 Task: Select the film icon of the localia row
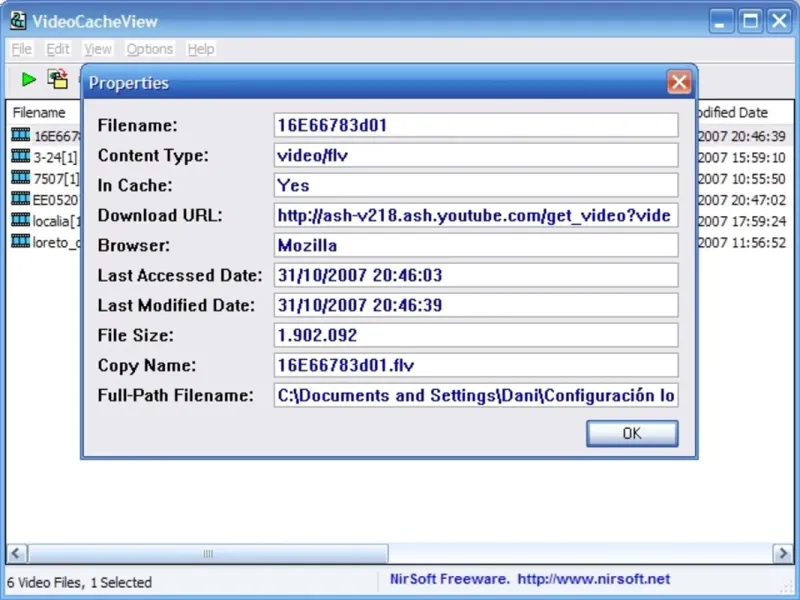20,220
